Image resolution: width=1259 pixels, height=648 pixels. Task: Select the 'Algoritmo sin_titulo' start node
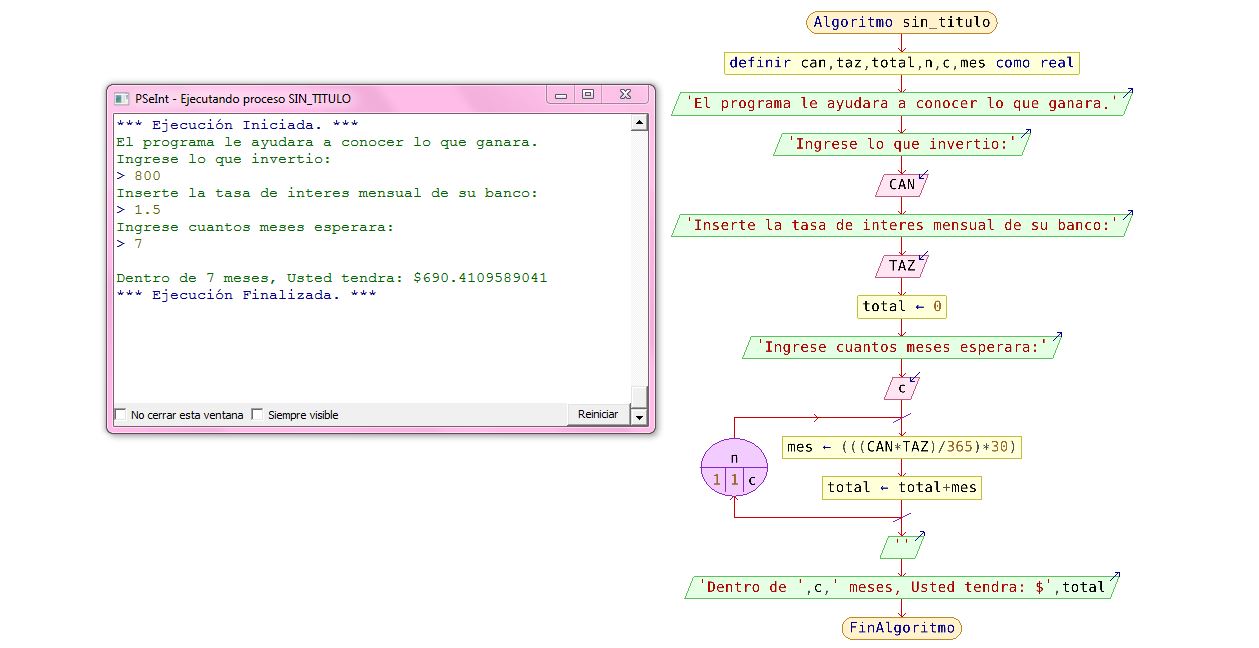[901, 22]
